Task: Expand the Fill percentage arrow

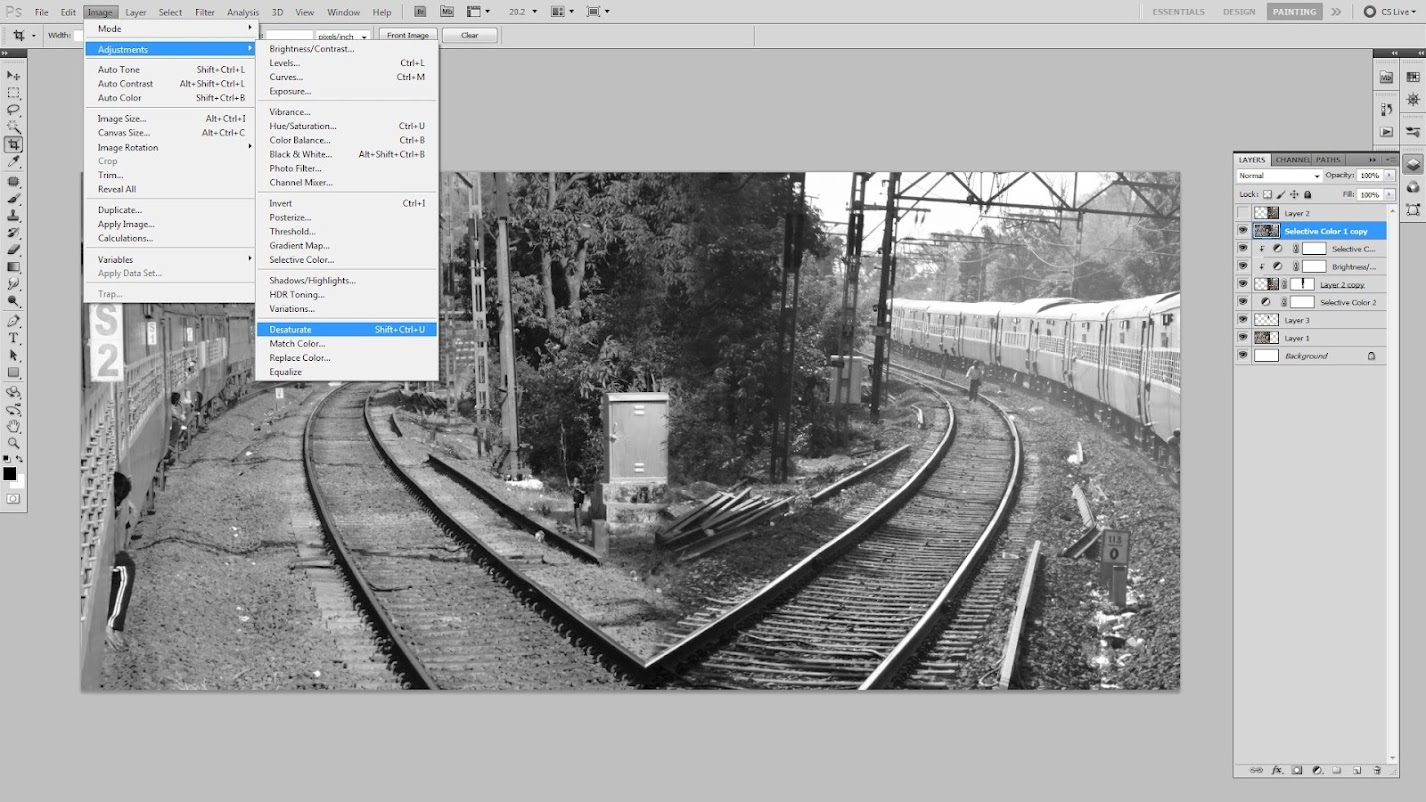Action: (1389, 195)
